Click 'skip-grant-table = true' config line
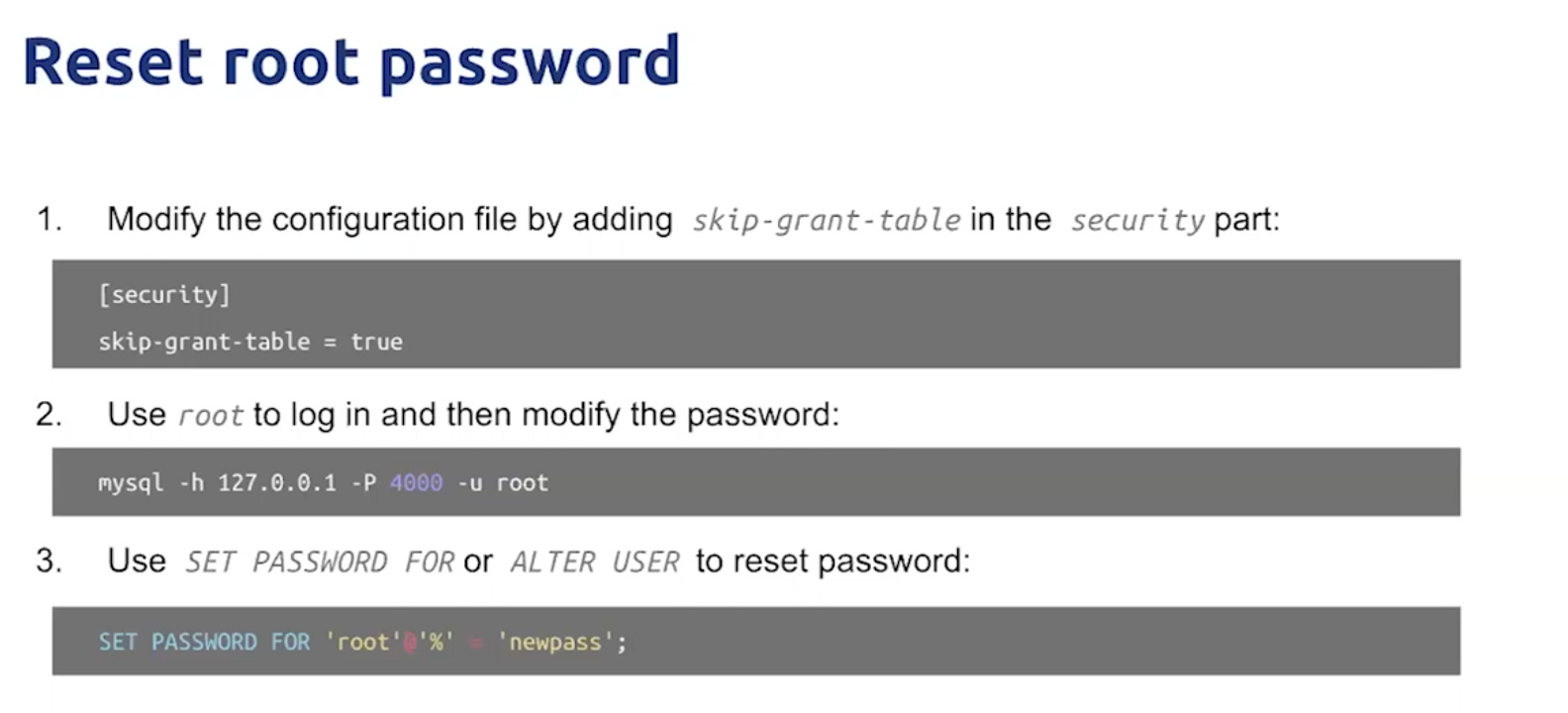The height and width of the screenshot is (713, 1568). (250, 342)
